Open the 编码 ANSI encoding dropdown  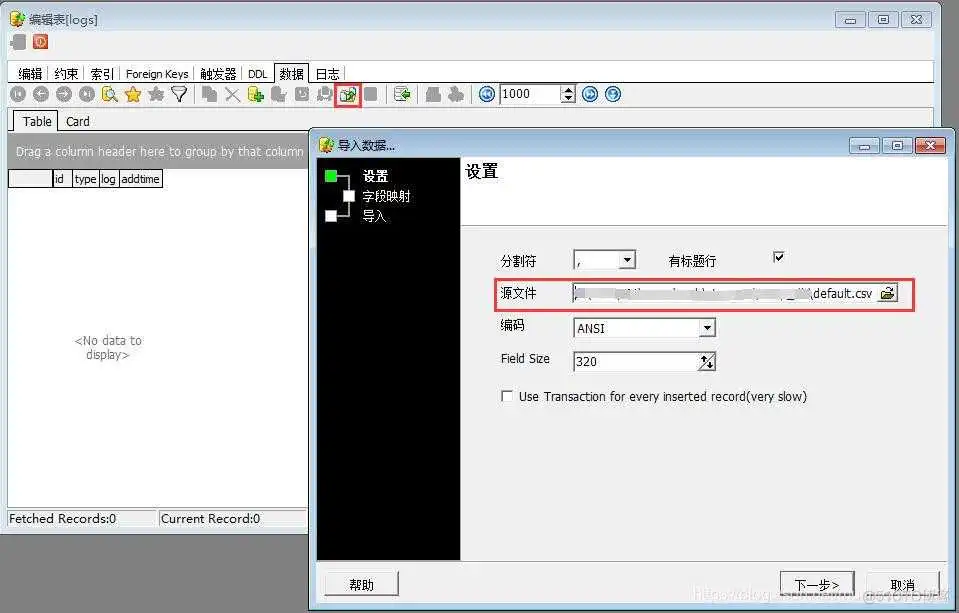pyautogui.click(x=707, y=328)
